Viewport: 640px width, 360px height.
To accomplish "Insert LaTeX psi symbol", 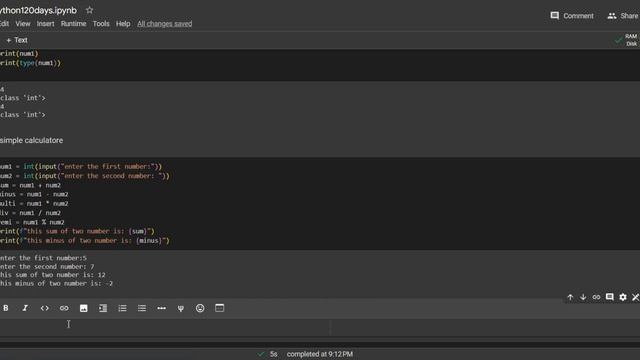I will coord(180,308).
